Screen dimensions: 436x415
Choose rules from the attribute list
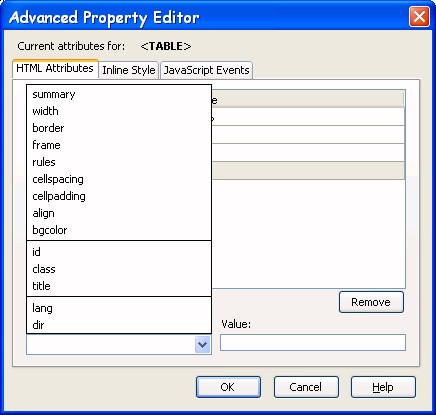(x=119, y=162)
